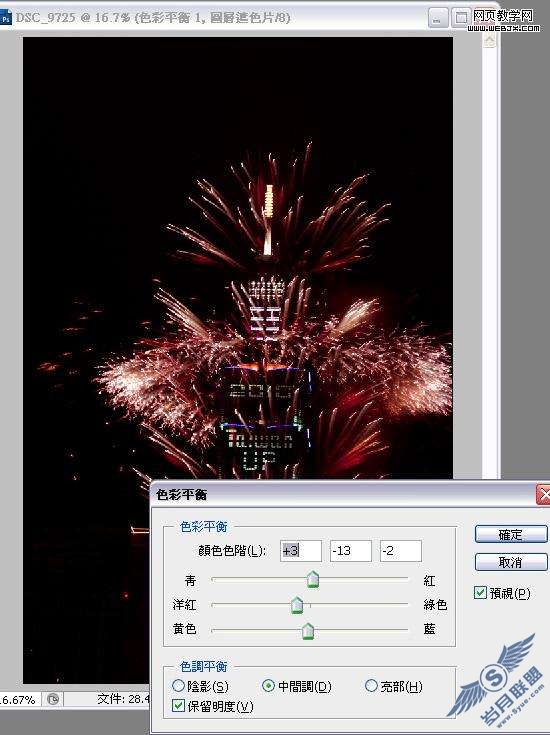This screenshot has width=550, height=735.
Task: Maximize the DSC_9725 document window
Action: point(461,18)
